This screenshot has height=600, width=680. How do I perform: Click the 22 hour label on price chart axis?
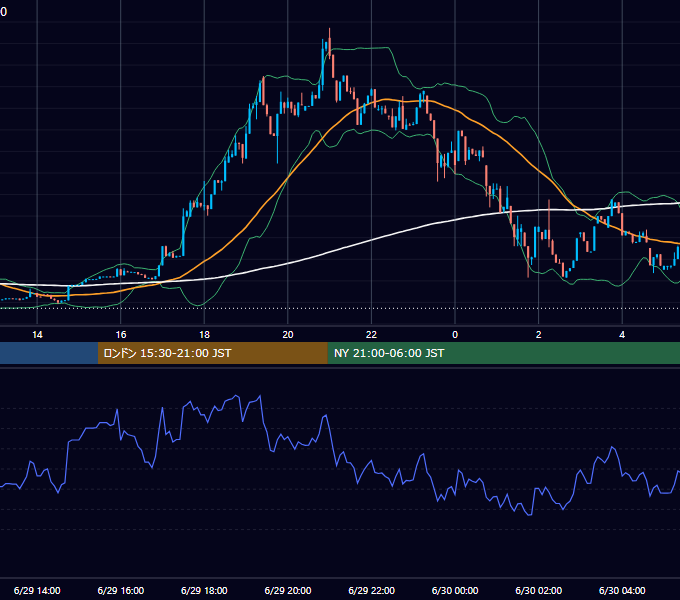pyautogui.click(x=371, y=335)
